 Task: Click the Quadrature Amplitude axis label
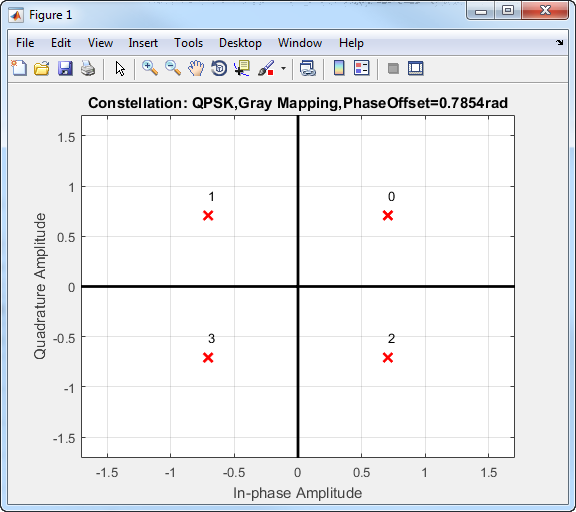[x=40, y=286]
